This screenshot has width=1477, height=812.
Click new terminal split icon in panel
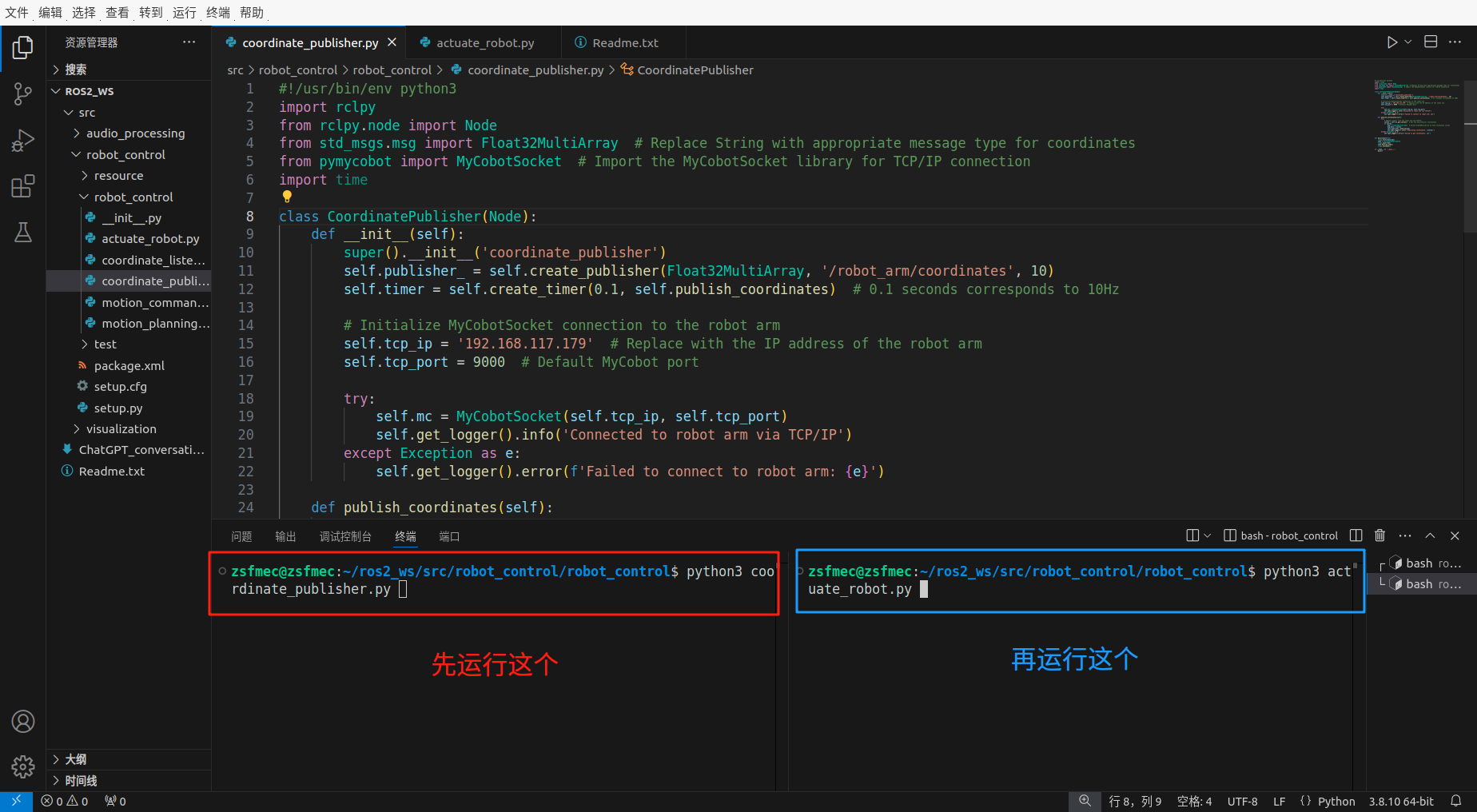1192,535
